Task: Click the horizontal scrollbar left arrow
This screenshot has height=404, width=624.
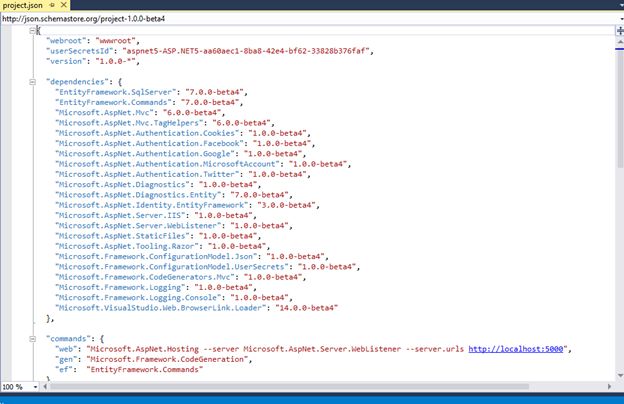Action: tap(45, 386)
